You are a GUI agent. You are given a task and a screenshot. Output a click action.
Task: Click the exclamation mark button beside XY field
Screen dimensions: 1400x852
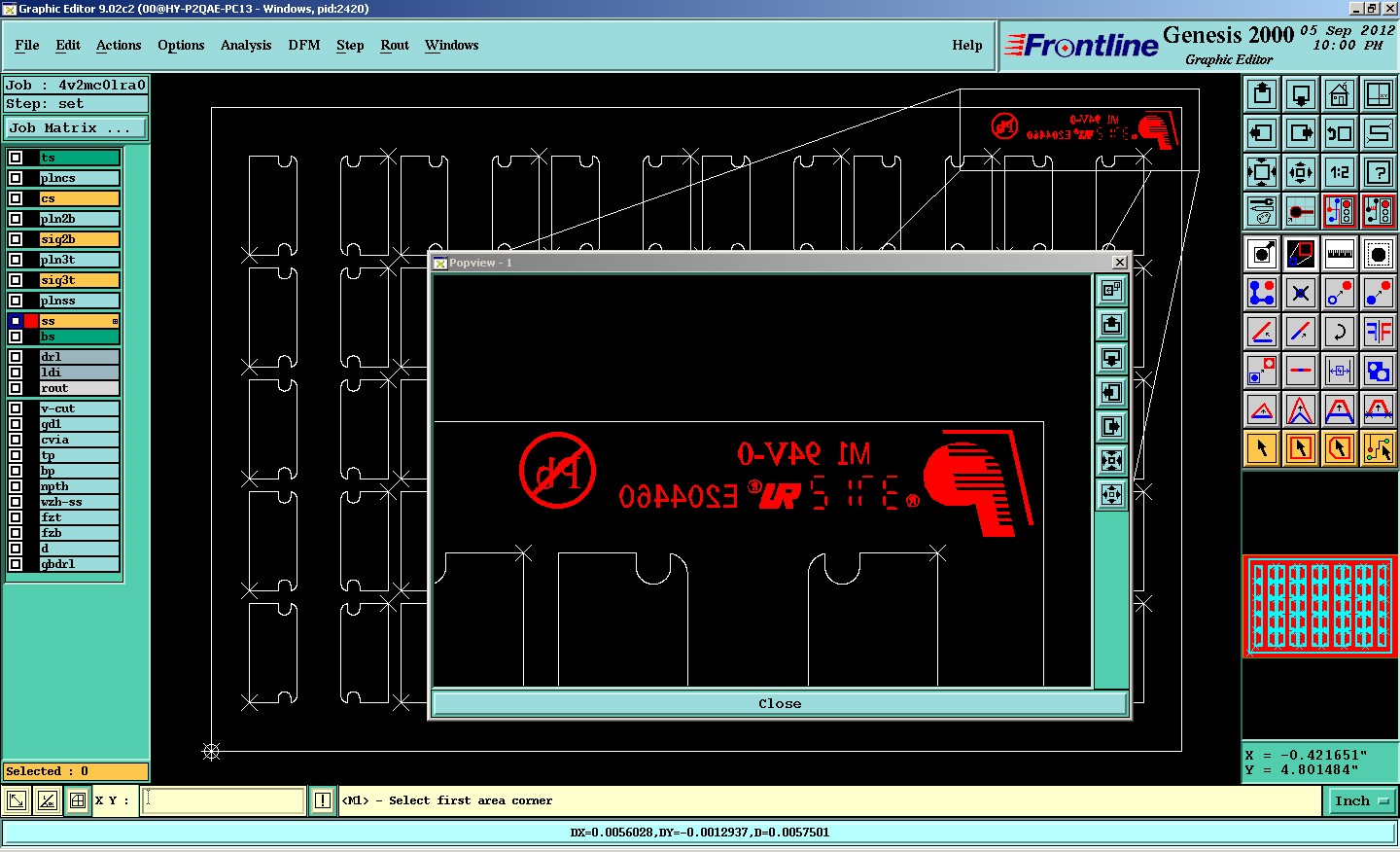[323, 801]
